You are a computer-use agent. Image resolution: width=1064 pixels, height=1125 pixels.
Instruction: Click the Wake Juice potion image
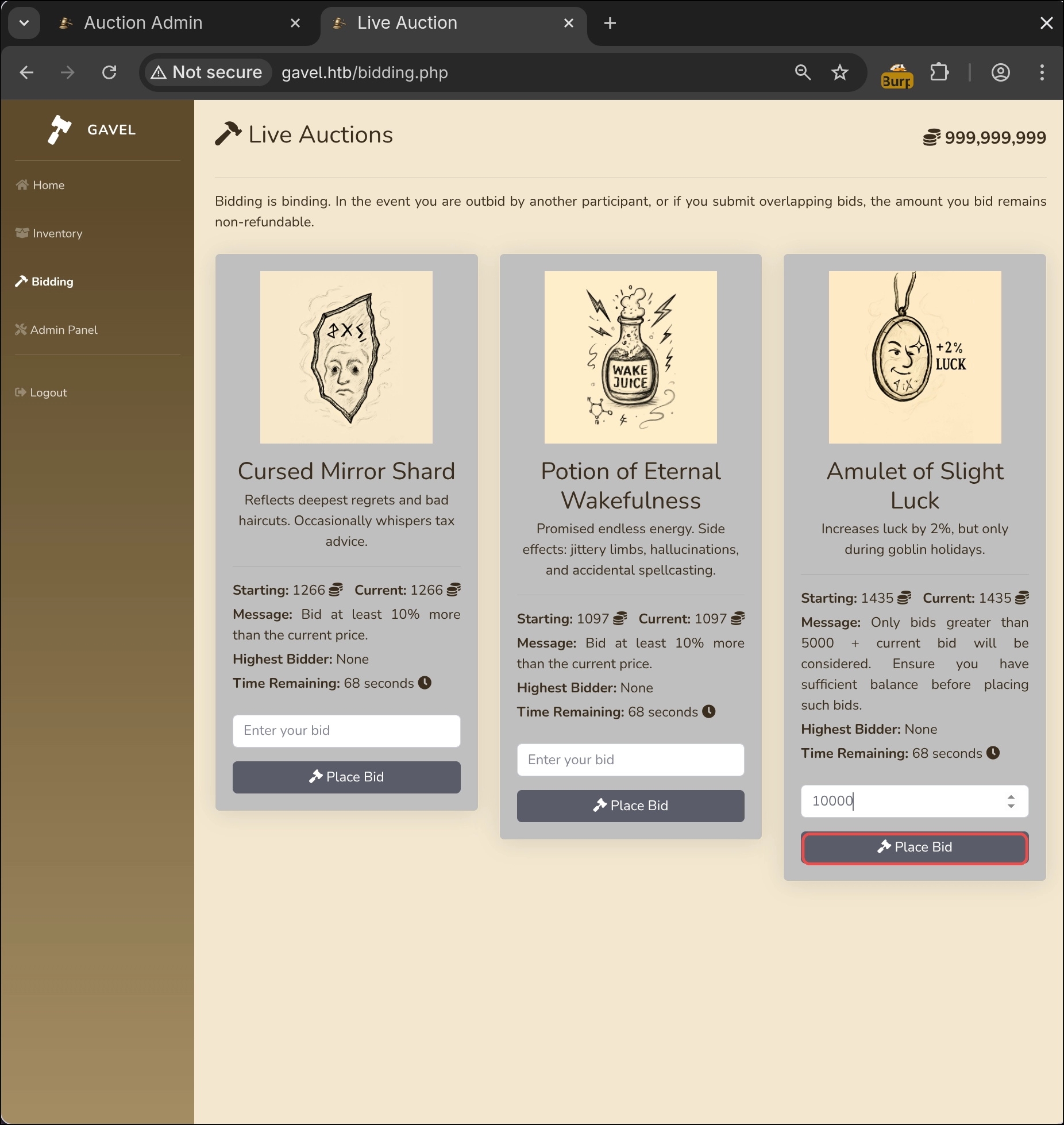pos(630,357)
